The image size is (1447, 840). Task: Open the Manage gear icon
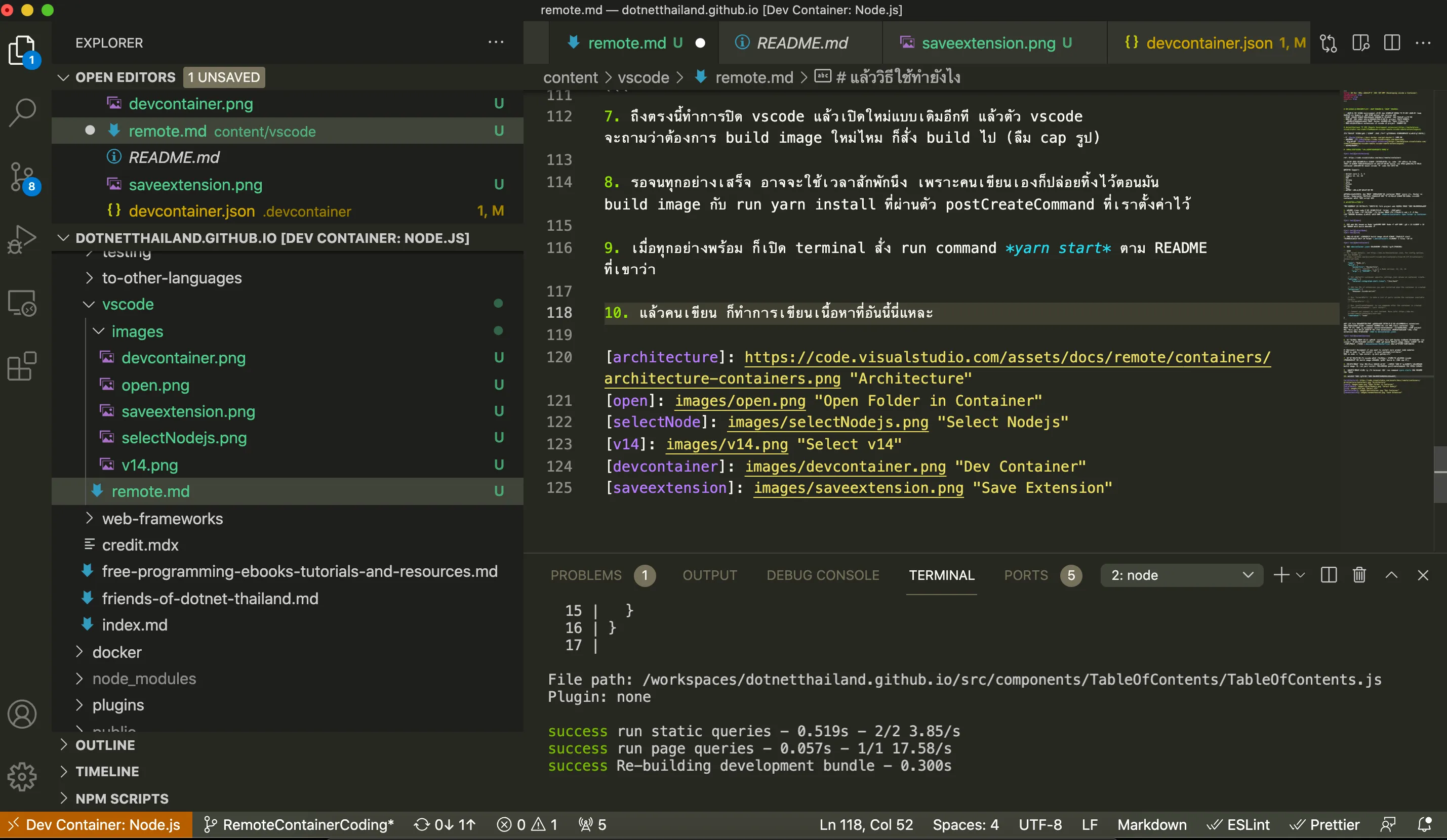click(x=22, y=777)
